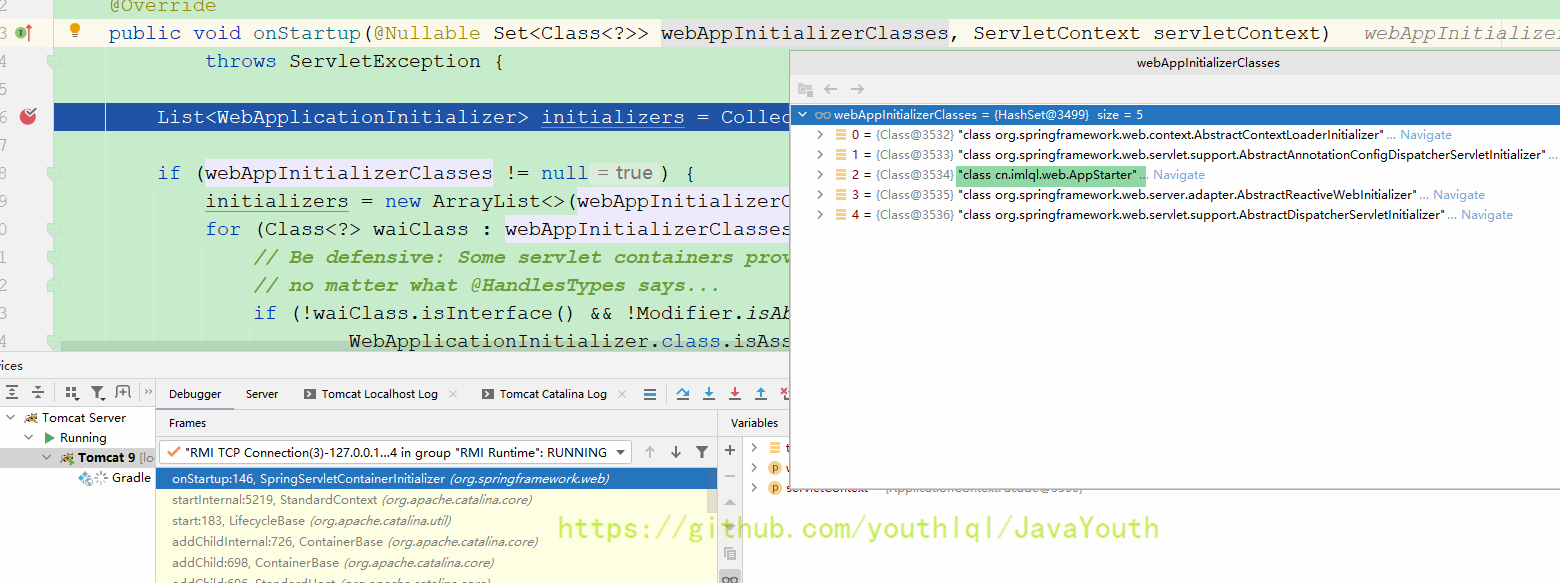Click the Collapse All icon in Services
1560x583 pixels.
tap(38, 393)
